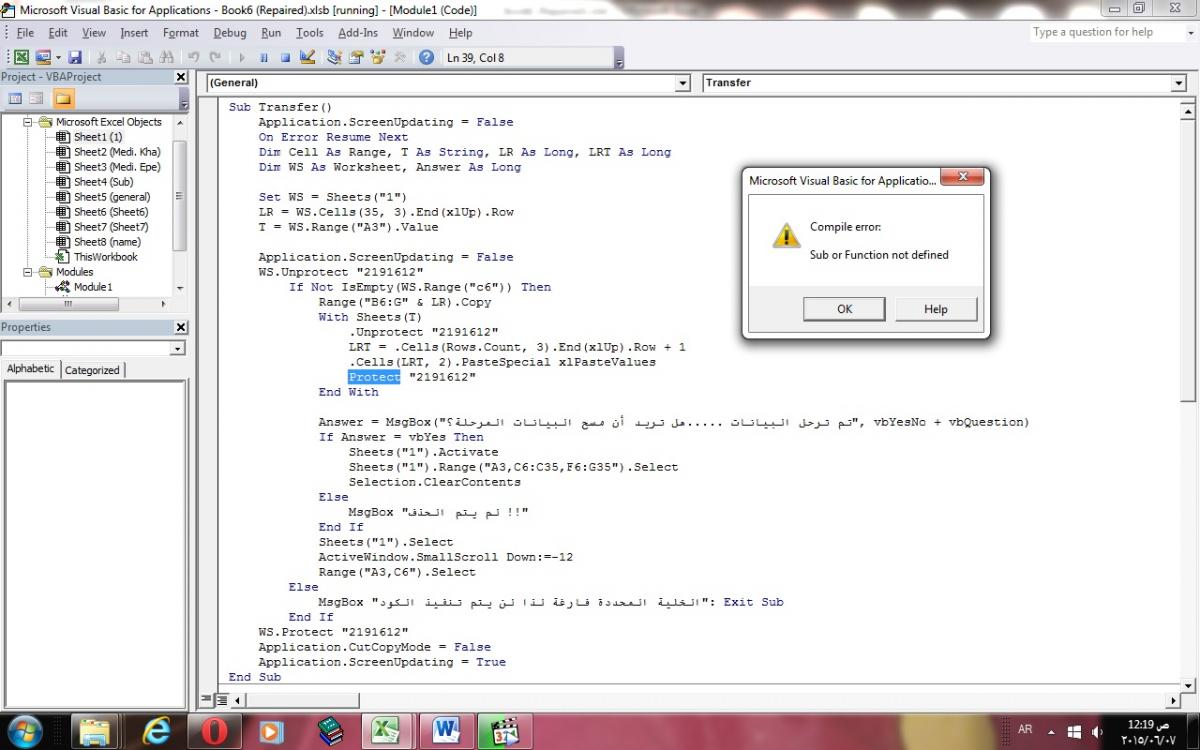The height and width of the screenshot is (750, 1200).
Task: Click Help in the compile error dialog
Action: pos(935,309)
